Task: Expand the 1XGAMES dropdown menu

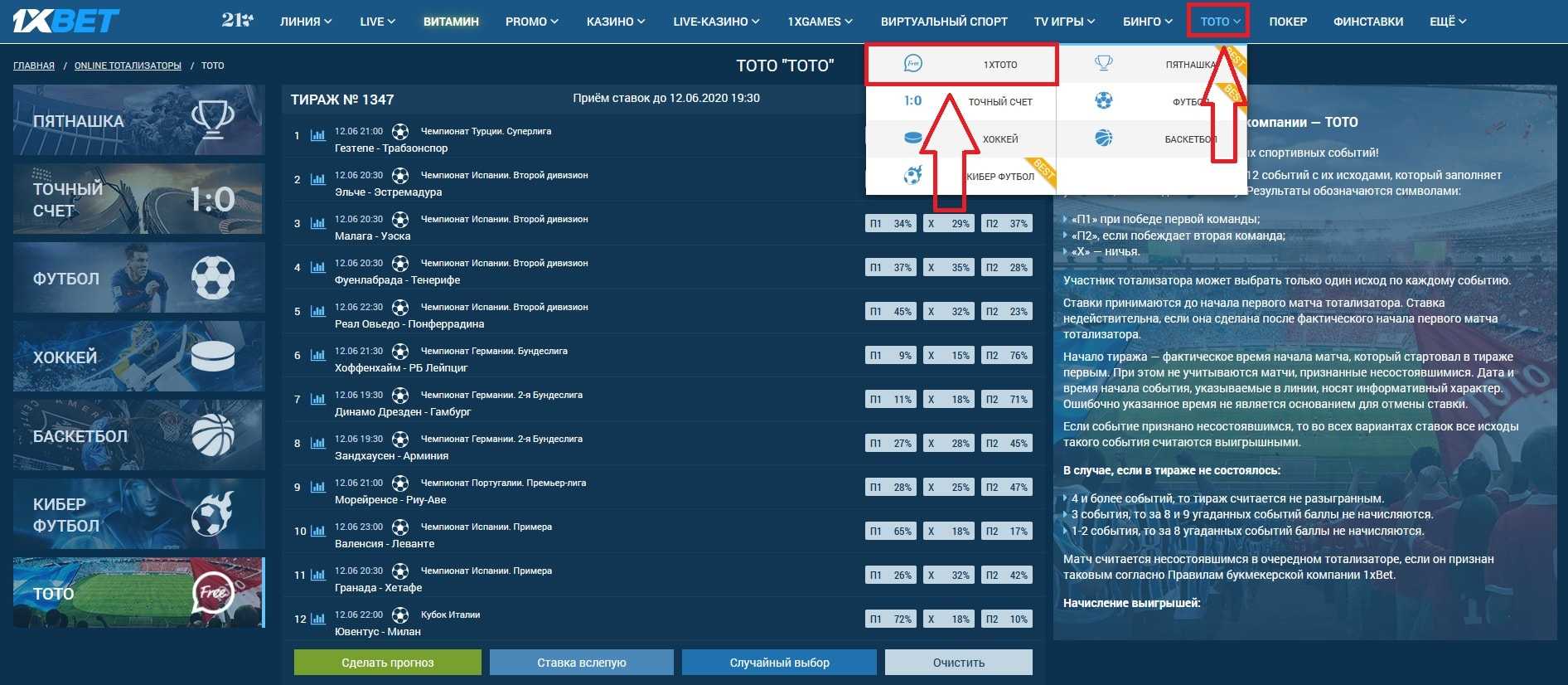Action: point(820,22)
